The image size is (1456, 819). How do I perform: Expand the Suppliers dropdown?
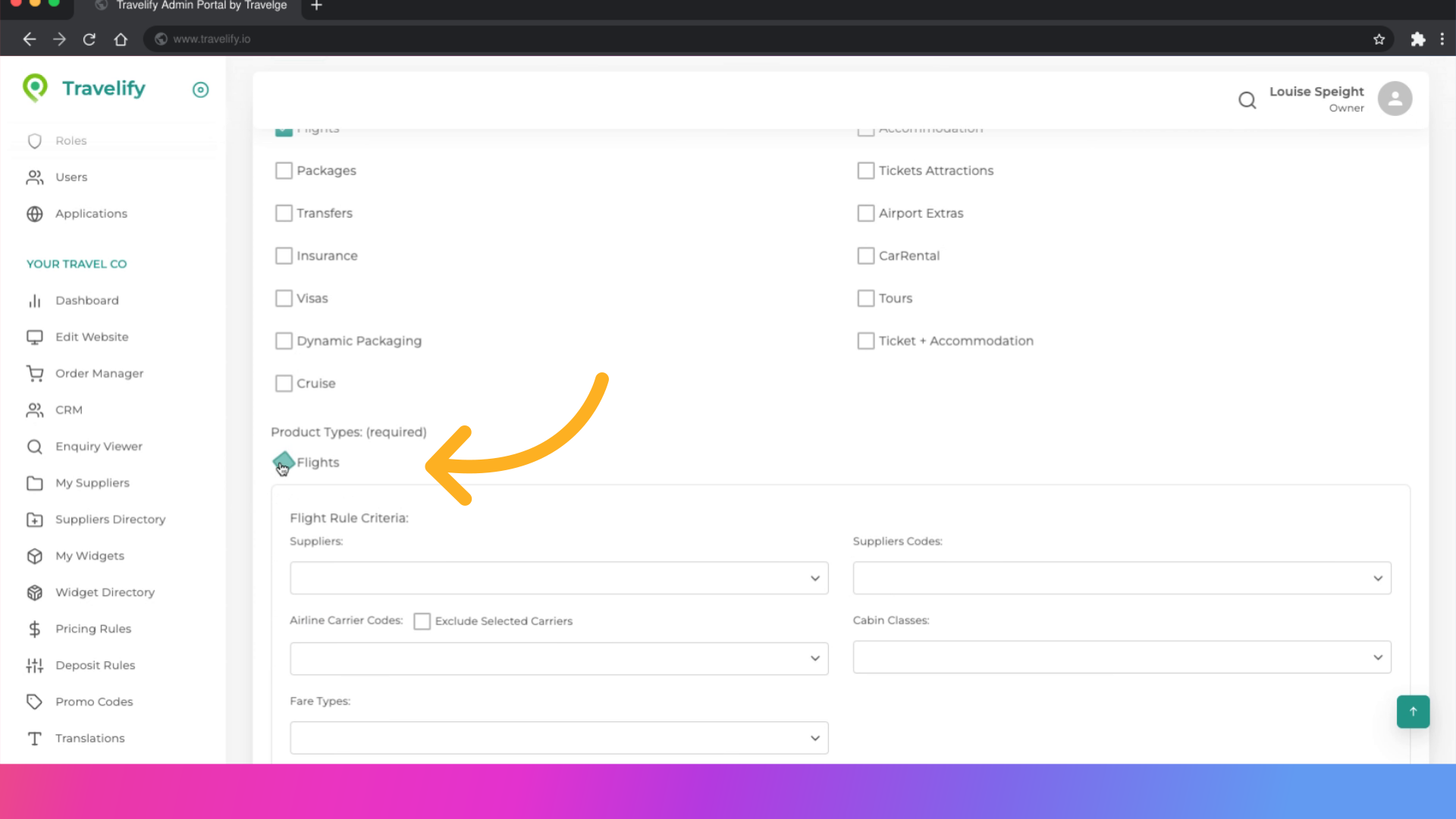point(559,578)
